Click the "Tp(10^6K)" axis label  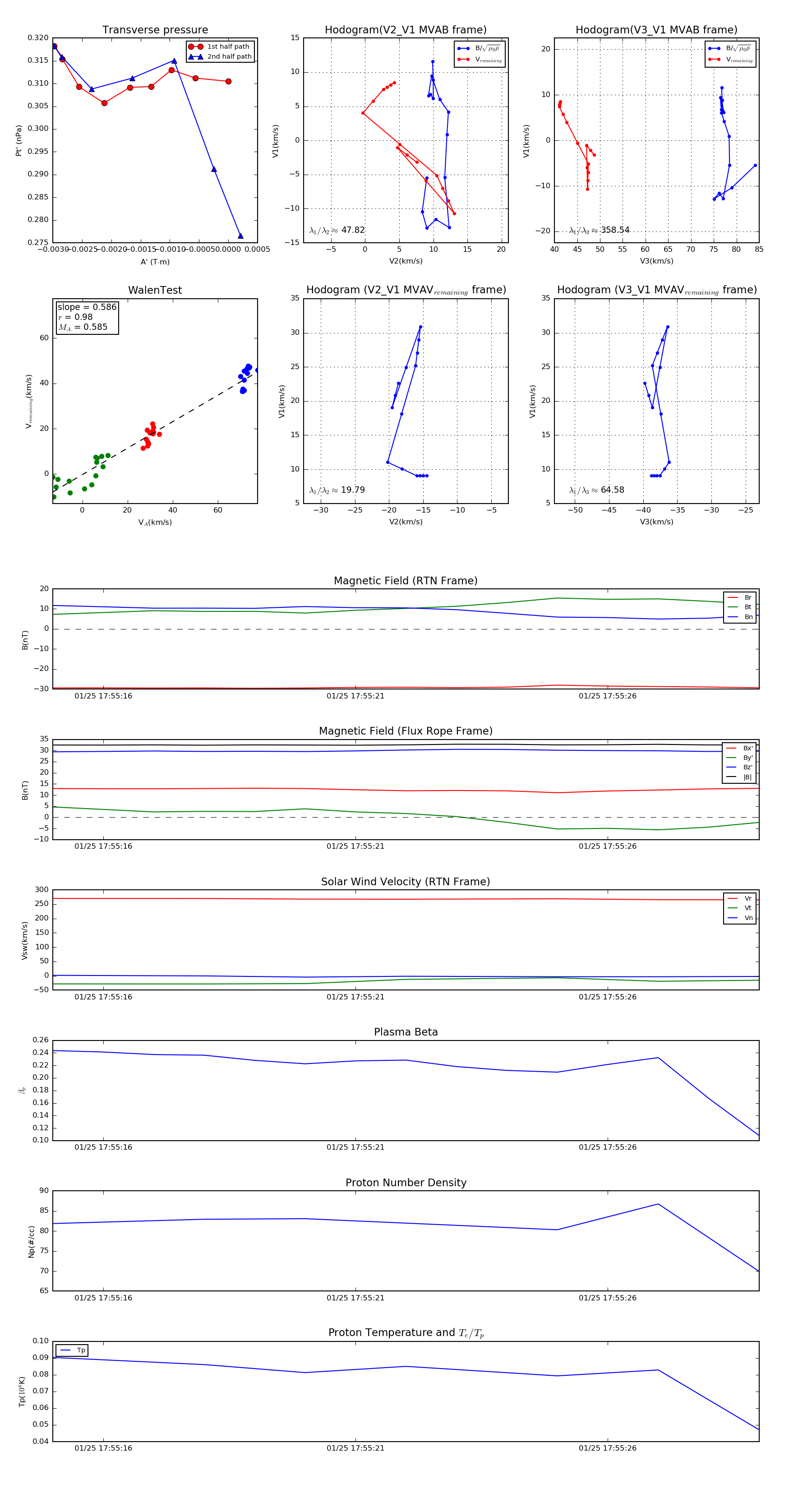22,1392
